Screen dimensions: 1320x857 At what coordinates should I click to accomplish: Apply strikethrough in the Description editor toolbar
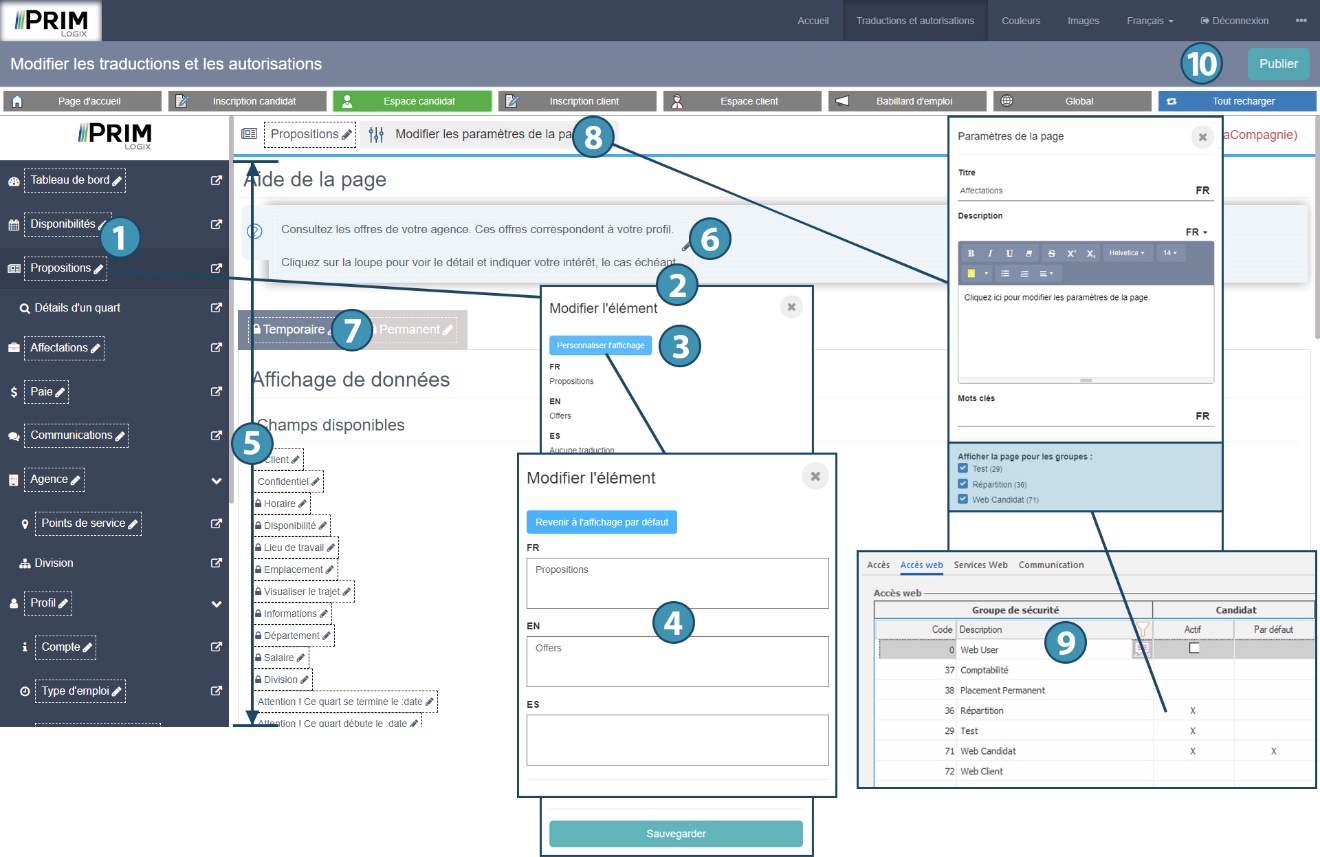click(x=1051, y=253)
